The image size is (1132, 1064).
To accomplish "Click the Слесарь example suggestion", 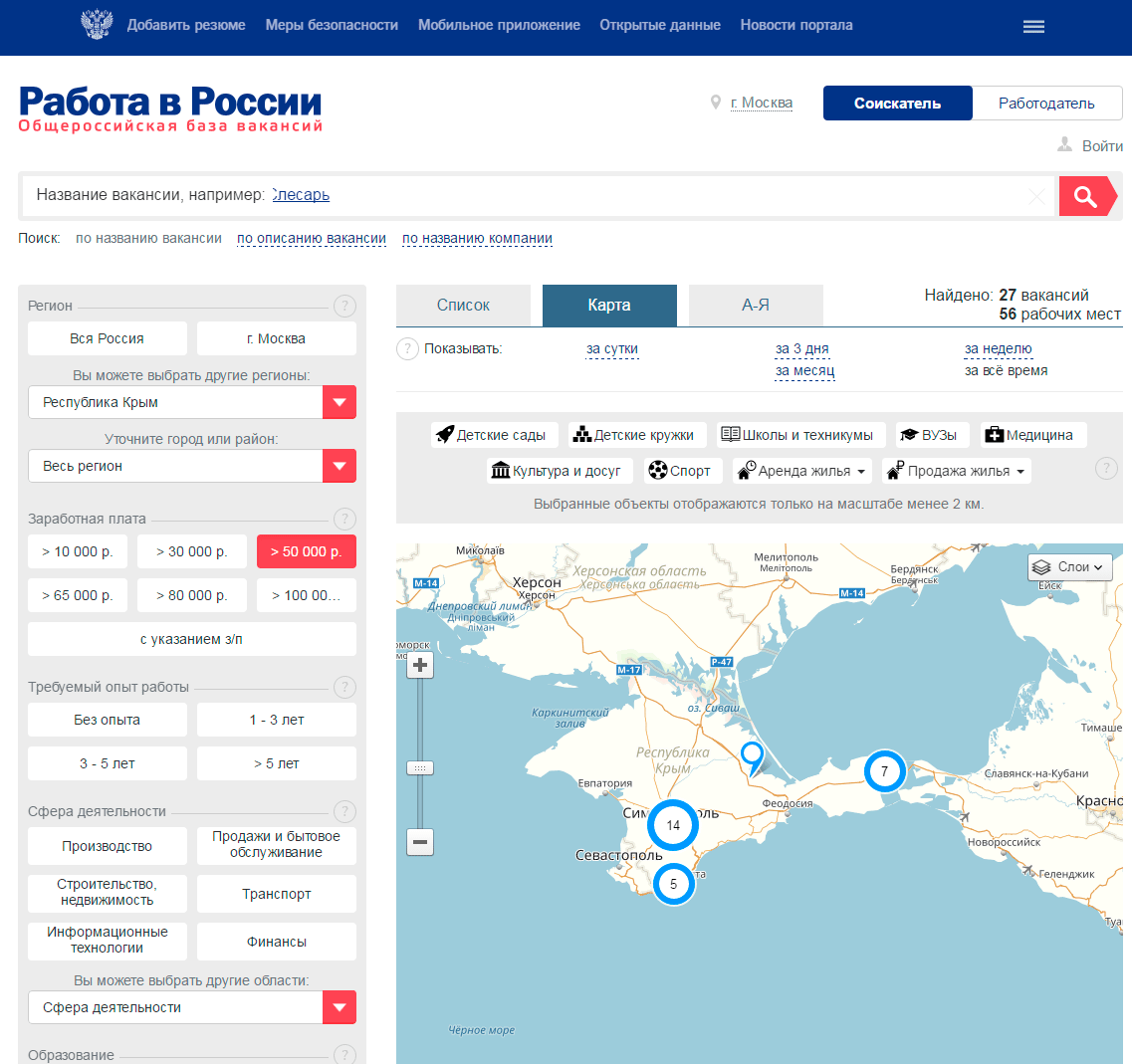I will click(x=301, y=195).
